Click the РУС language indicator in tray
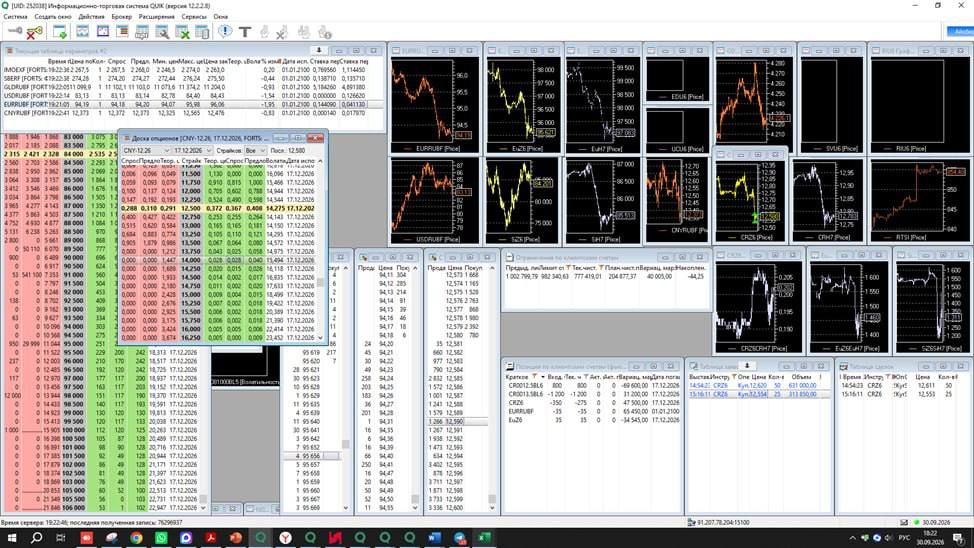Image resolution: width=974 pixels, height=548 pixels. (x=904, y=537)
